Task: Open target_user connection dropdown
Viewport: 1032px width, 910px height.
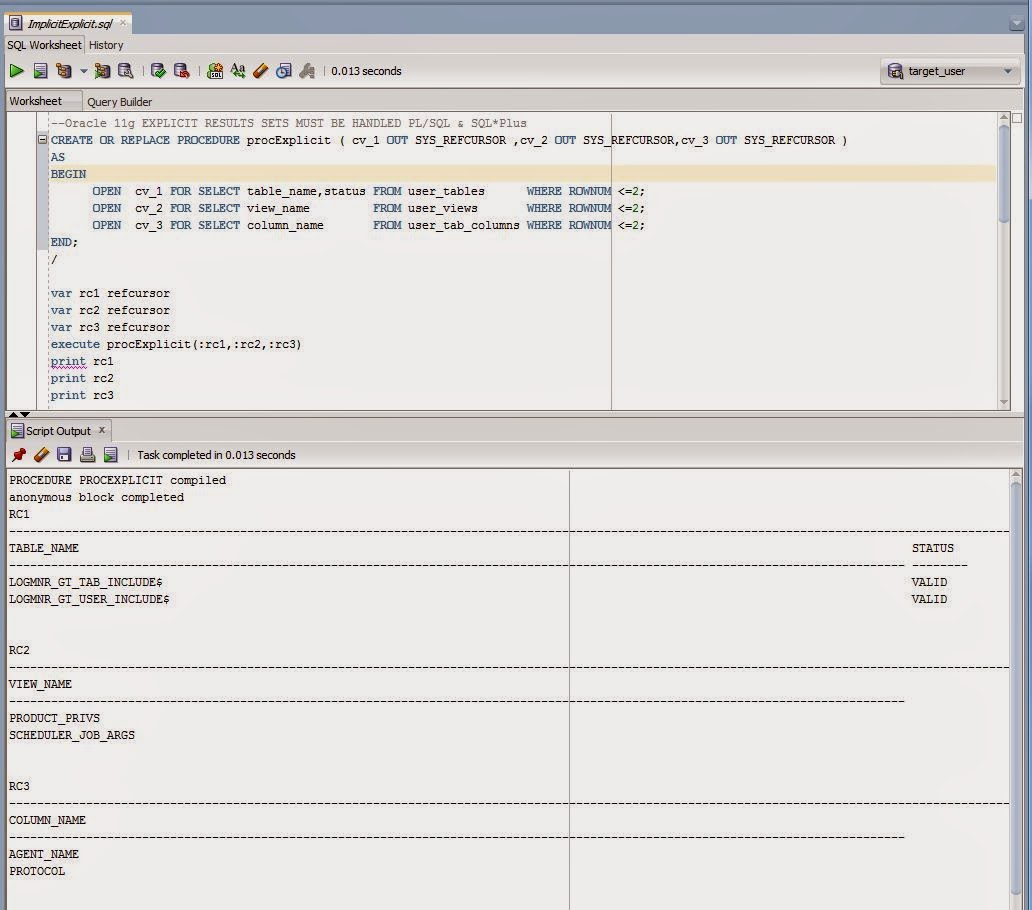Action: (948, 71)
